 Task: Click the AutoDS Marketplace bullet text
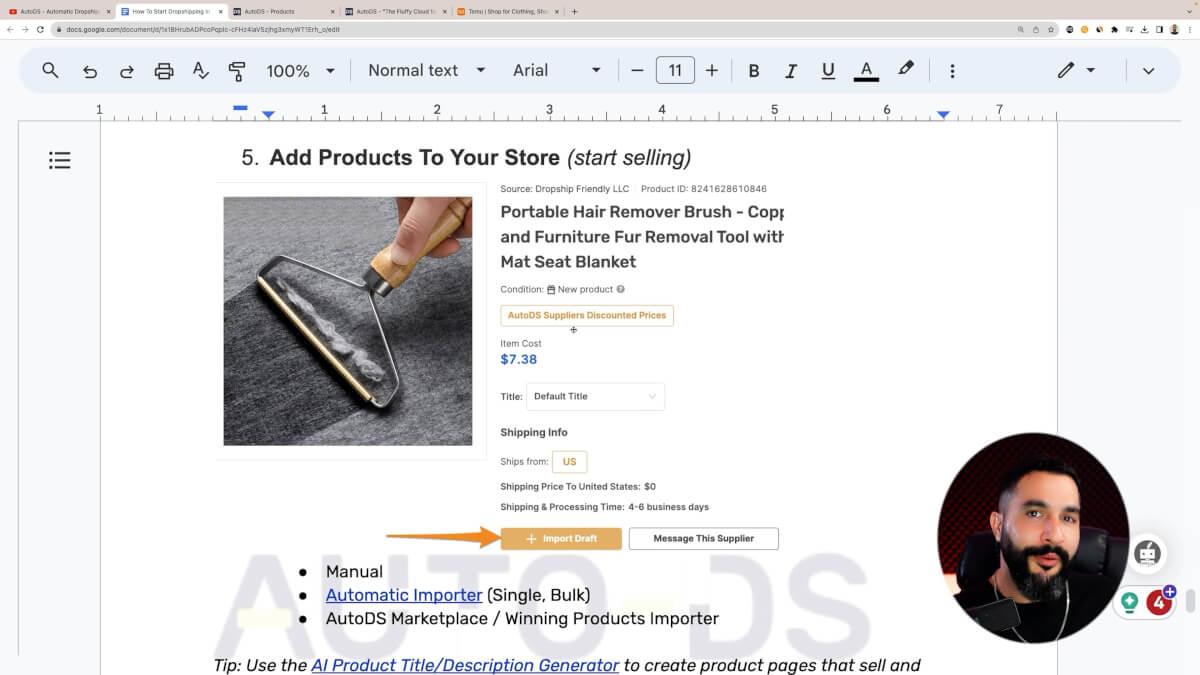(x=522, y=619)
